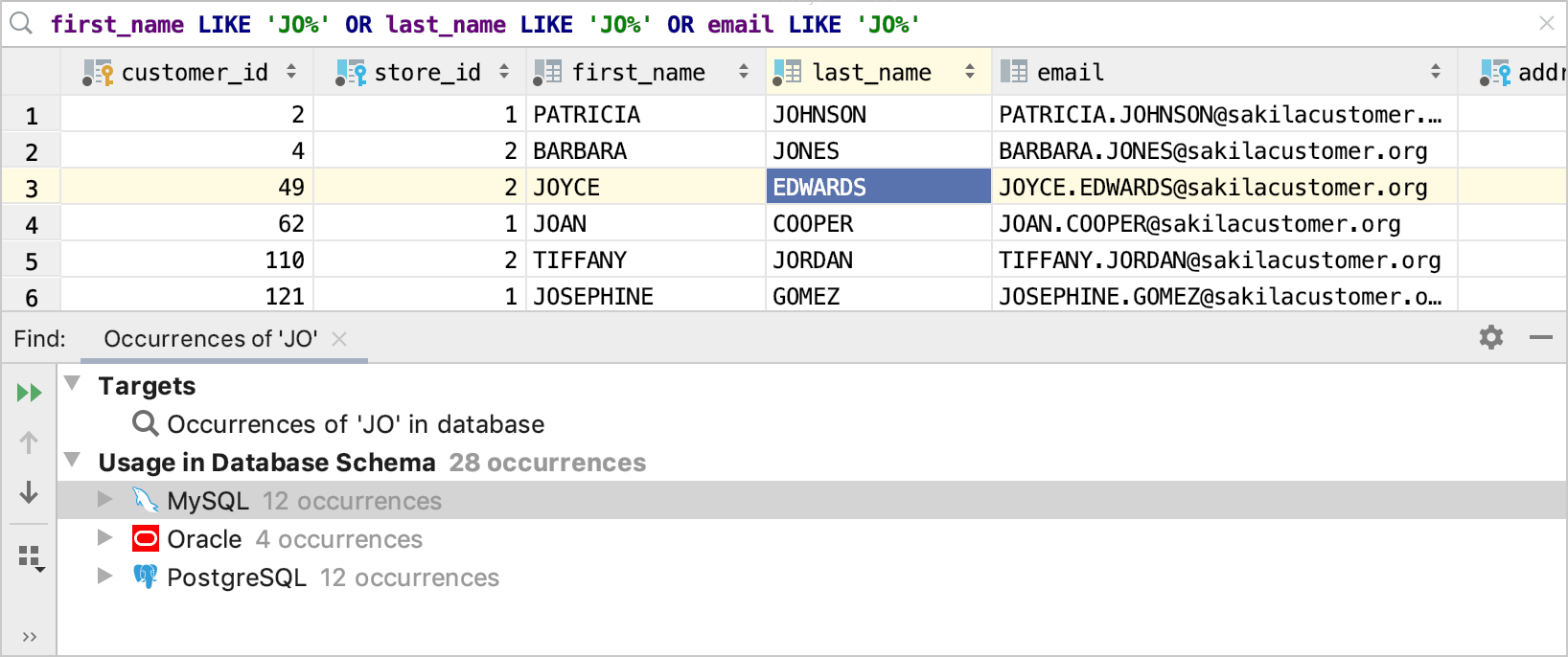Viewport: 1568px width, 657px height.
Task: Click the filter search magnifier icon
Action: click(21, 23)
